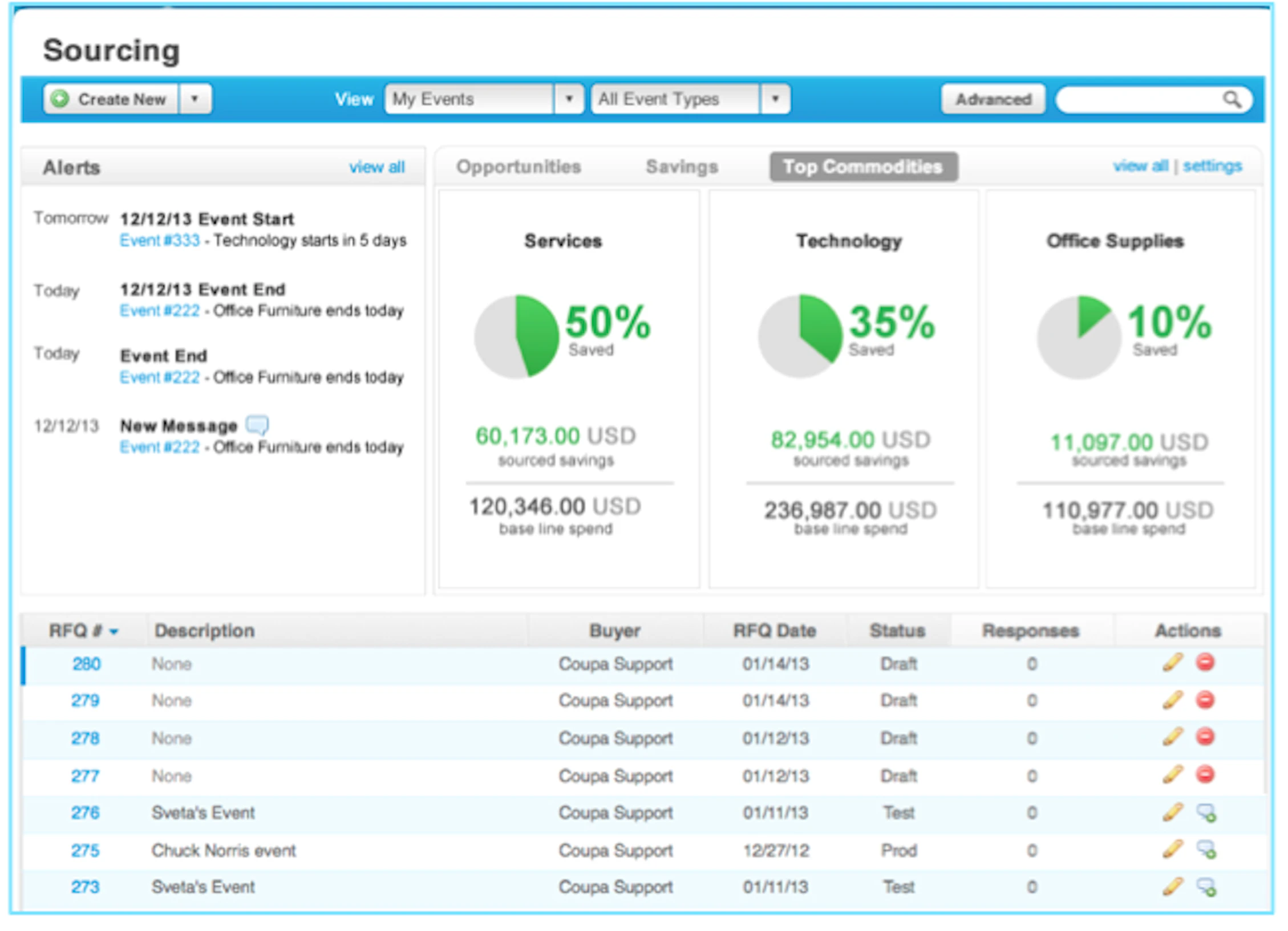1288x931 pixels.
Task: Open the Opportunities tab
Action: 518,166
